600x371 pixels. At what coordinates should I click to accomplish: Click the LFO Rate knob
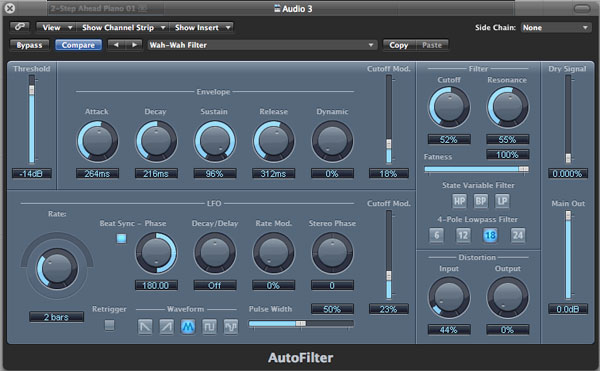point(57,268)
